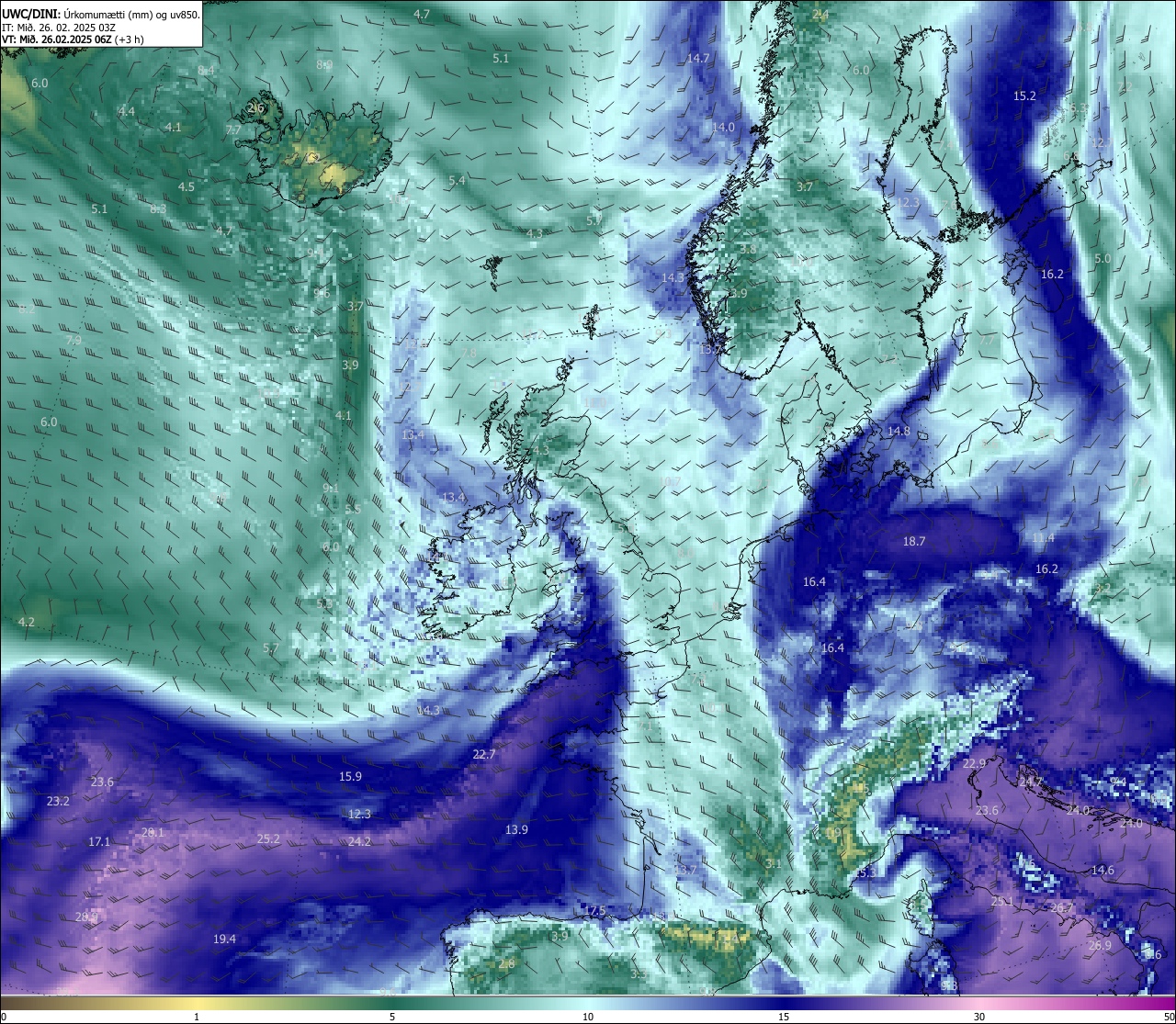Click the 18.7 value over the Baltic coast

[x=914, y=542]
